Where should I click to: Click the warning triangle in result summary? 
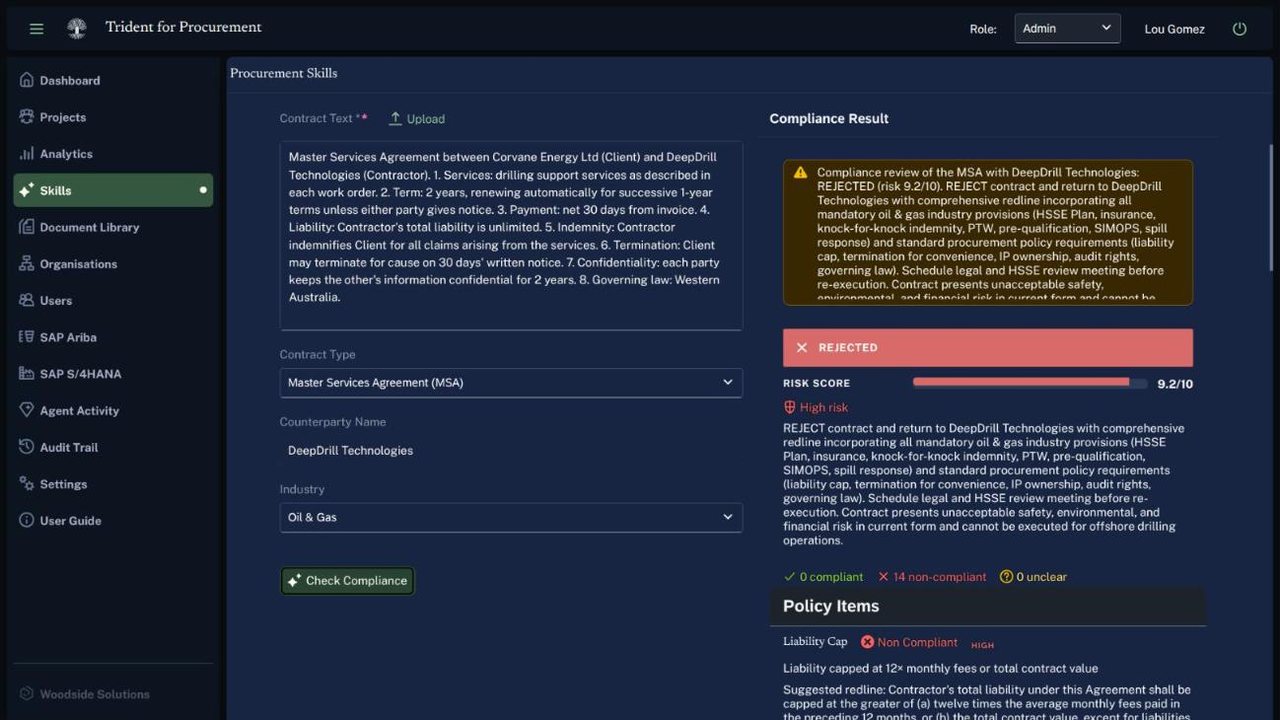coord(800,173)
